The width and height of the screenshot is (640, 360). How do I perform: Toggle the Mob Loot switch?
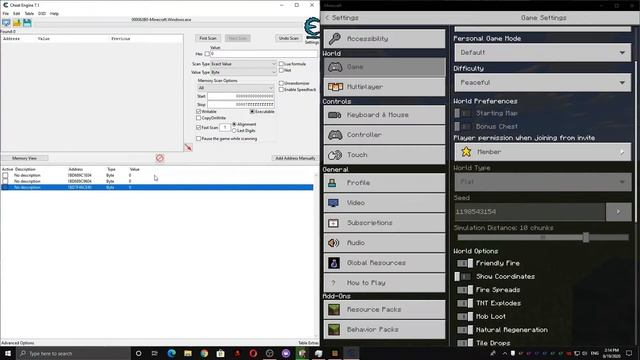pyautogui.click(x=465, y=316)
